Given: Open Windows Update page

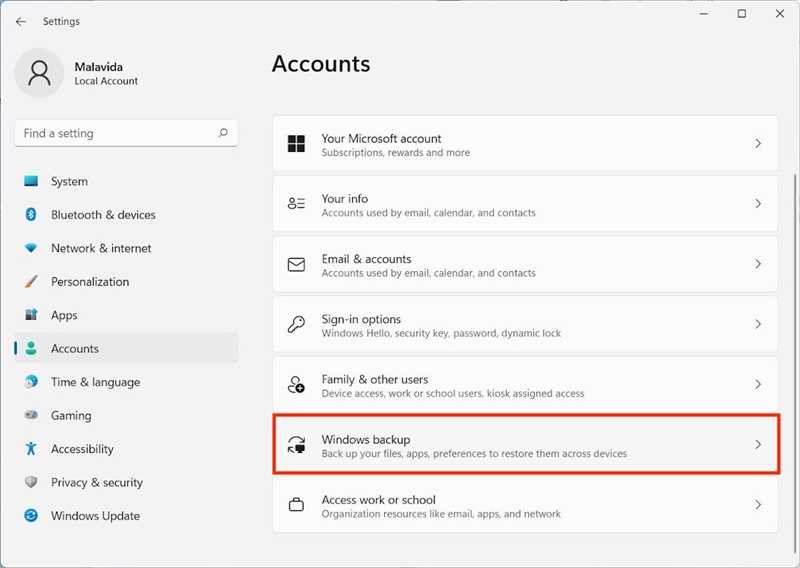Looking at the screenshot, I should pyautogui.click(x=95, y=516).
